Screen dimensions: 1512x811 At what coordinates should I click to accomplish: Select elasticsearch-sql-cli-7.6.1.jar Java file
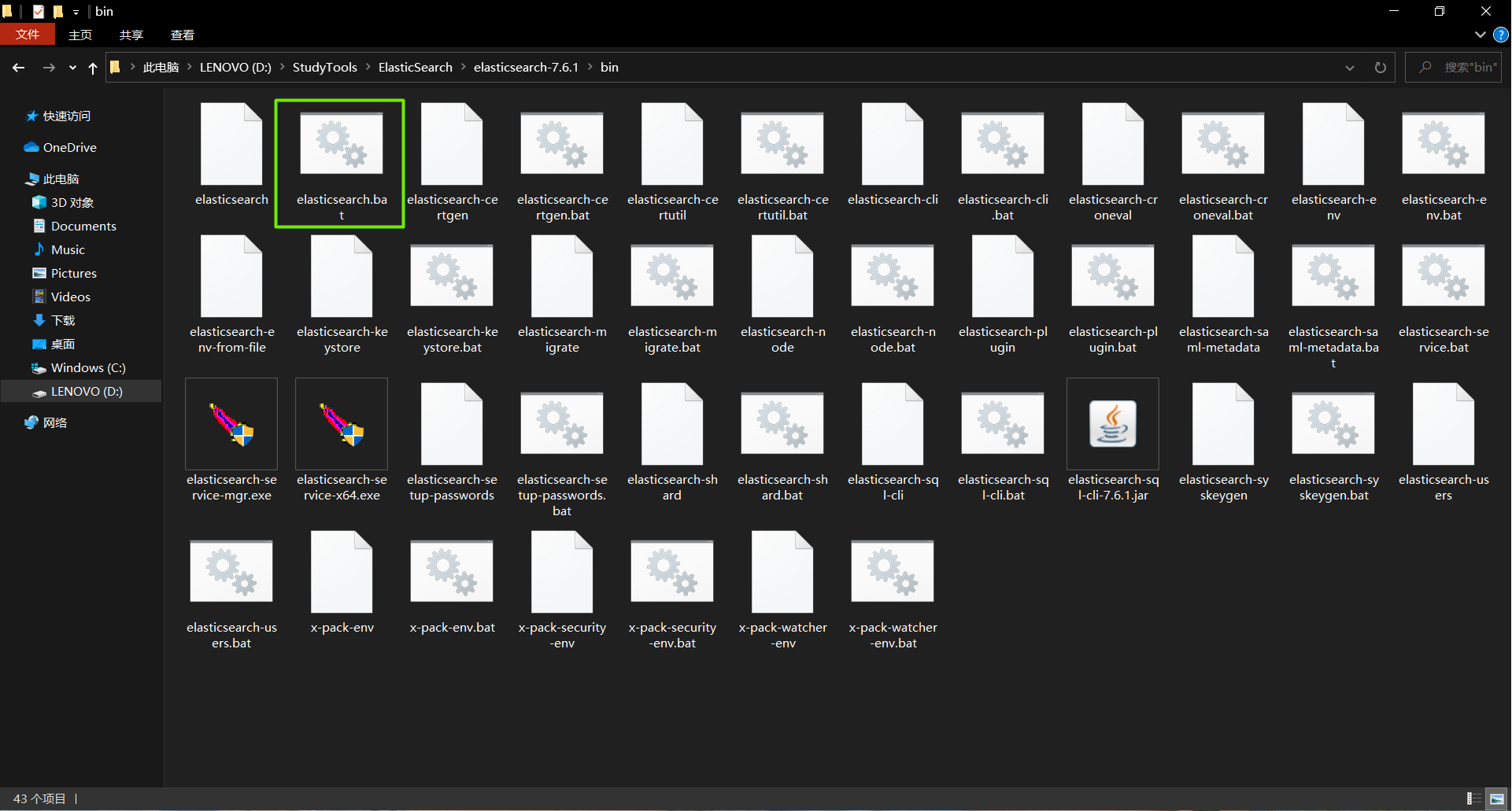tap(1113, 442)
